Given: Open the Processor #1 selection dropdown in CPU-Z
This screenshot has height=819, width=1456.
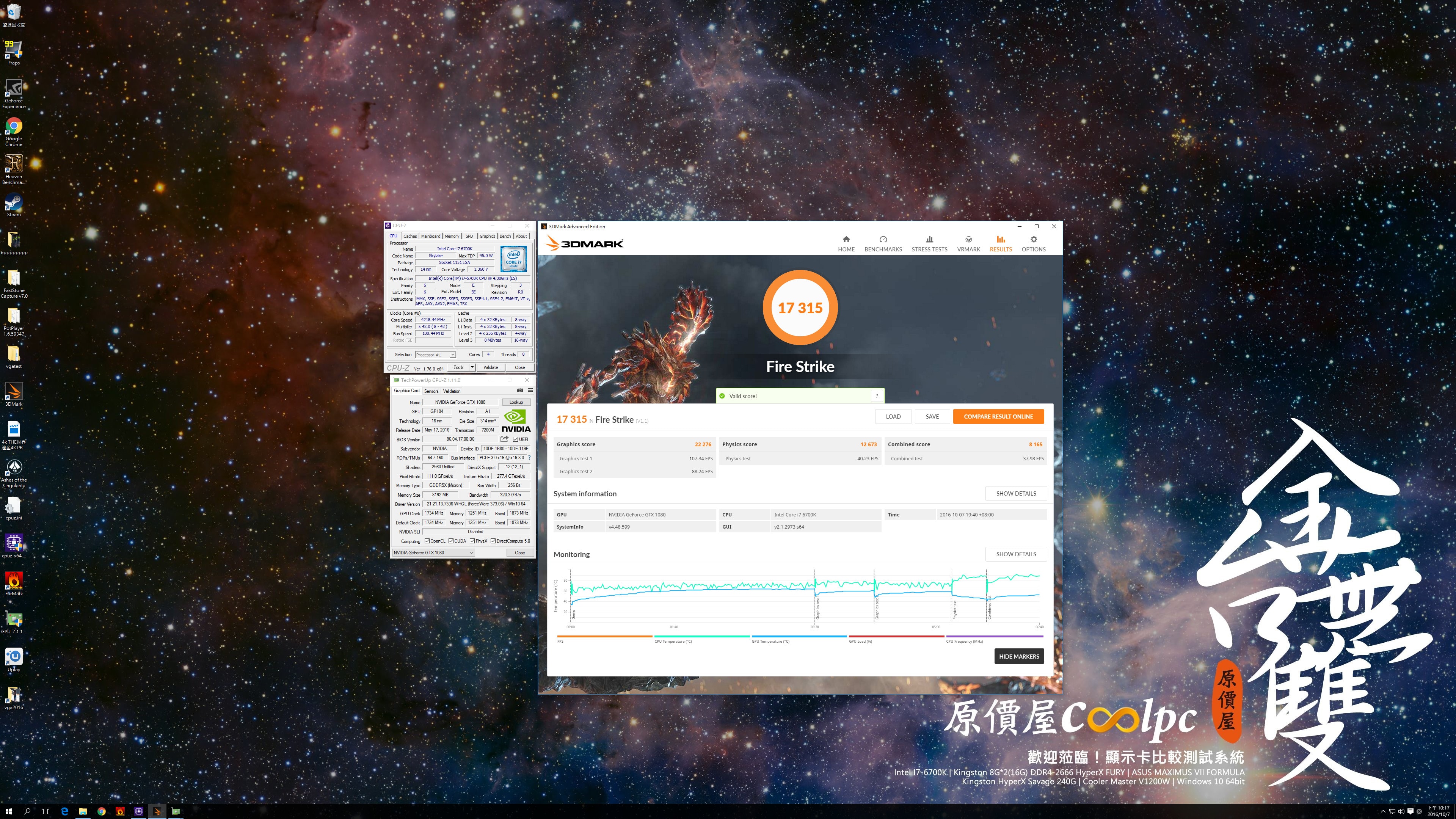Looking at the screenshot, I should pyautogui.click(x=435, y=355).
